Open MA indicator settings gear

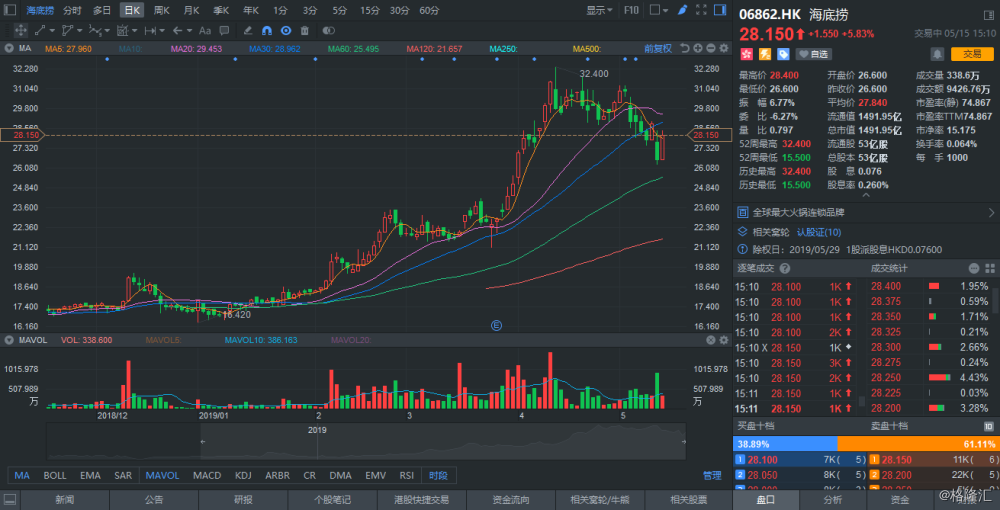pos(724,48)
